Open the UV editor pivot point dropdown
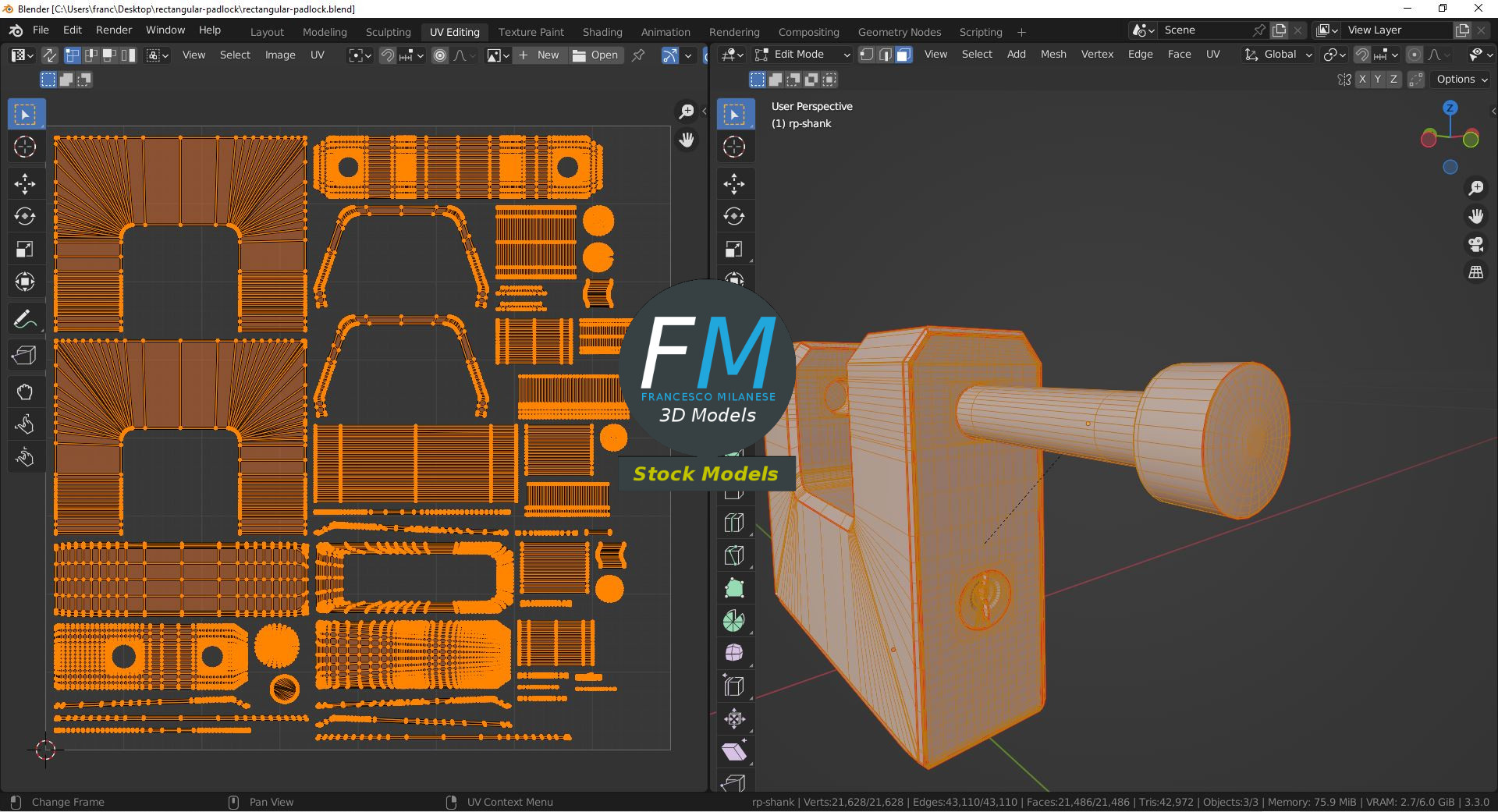This screenshot has width=1498, height=812. click(x=360, y=55)
